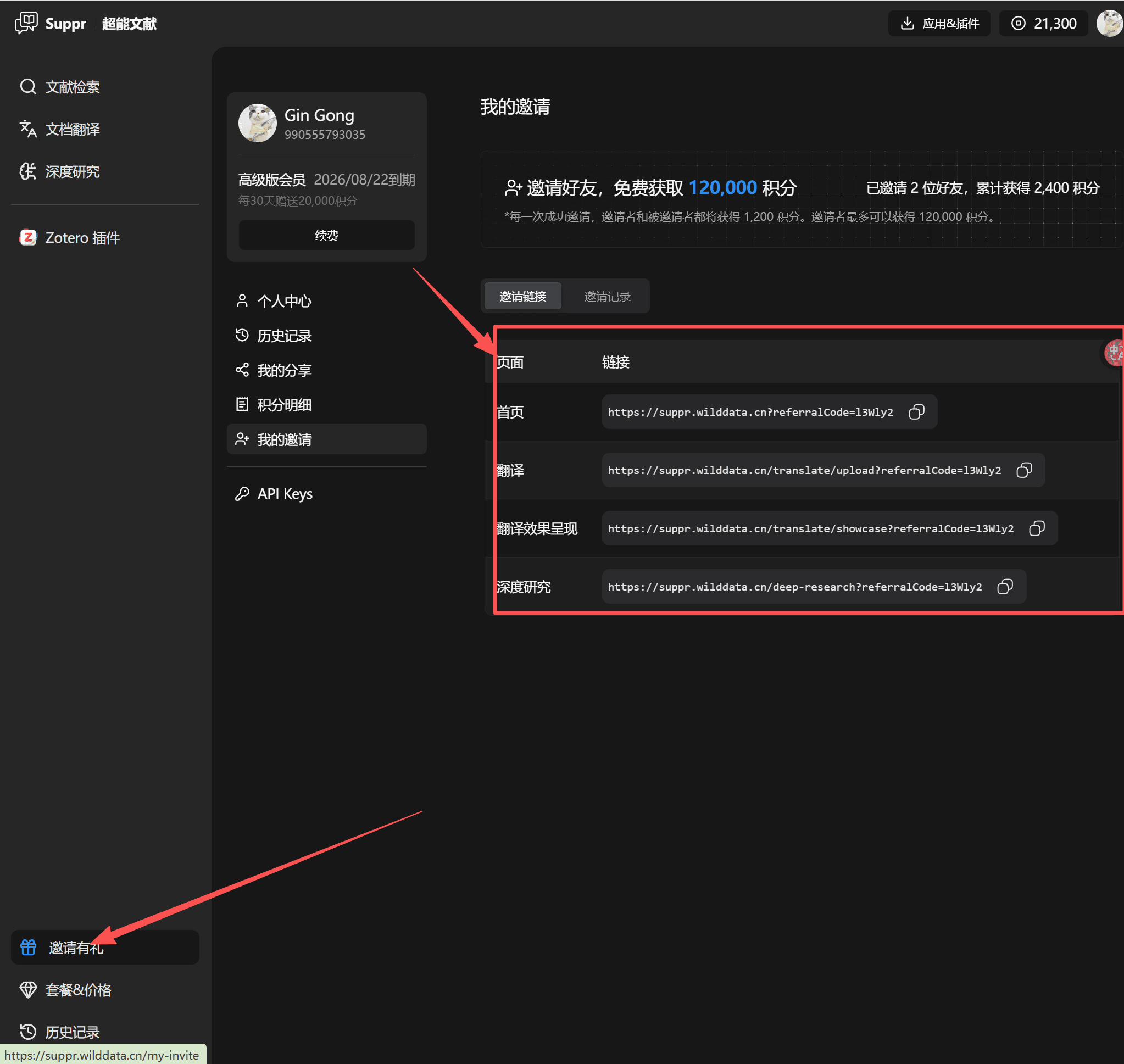
Task: Open 深度研究 in left sidebar
Action: (72, 171)
